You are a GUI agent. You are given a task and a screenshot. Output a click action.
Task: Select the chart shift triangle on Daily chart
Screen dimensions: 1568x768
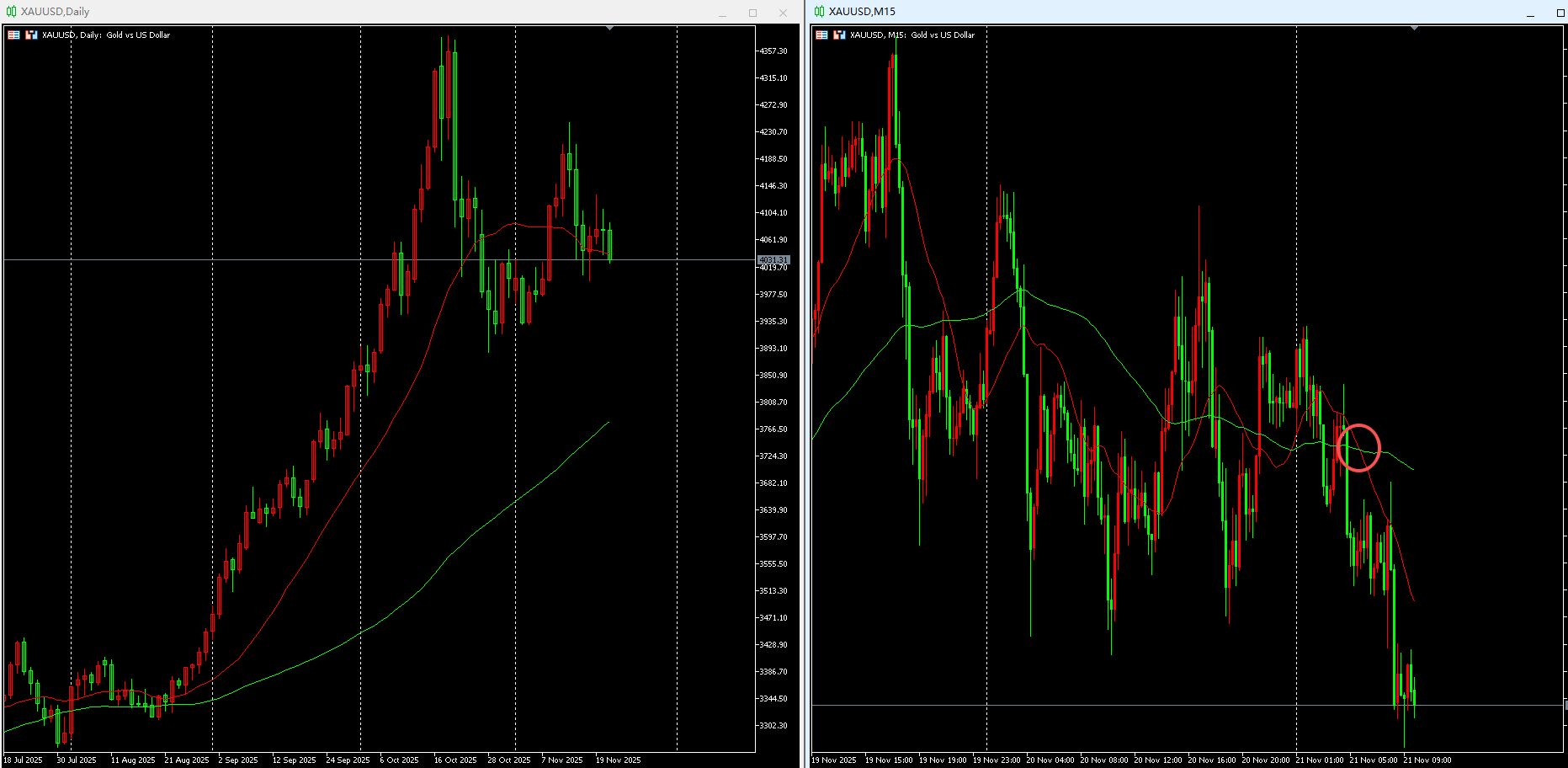(609, 29)
